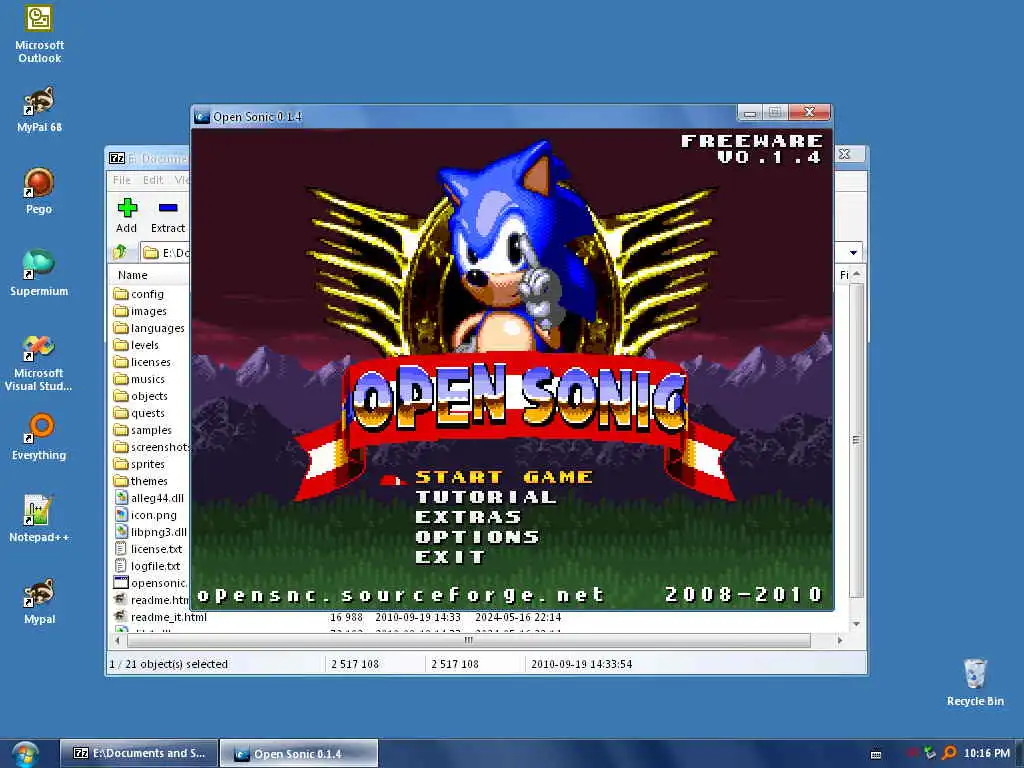Select the alleg44.dll file
1024x768 pixels.
[x=149, y=498]
